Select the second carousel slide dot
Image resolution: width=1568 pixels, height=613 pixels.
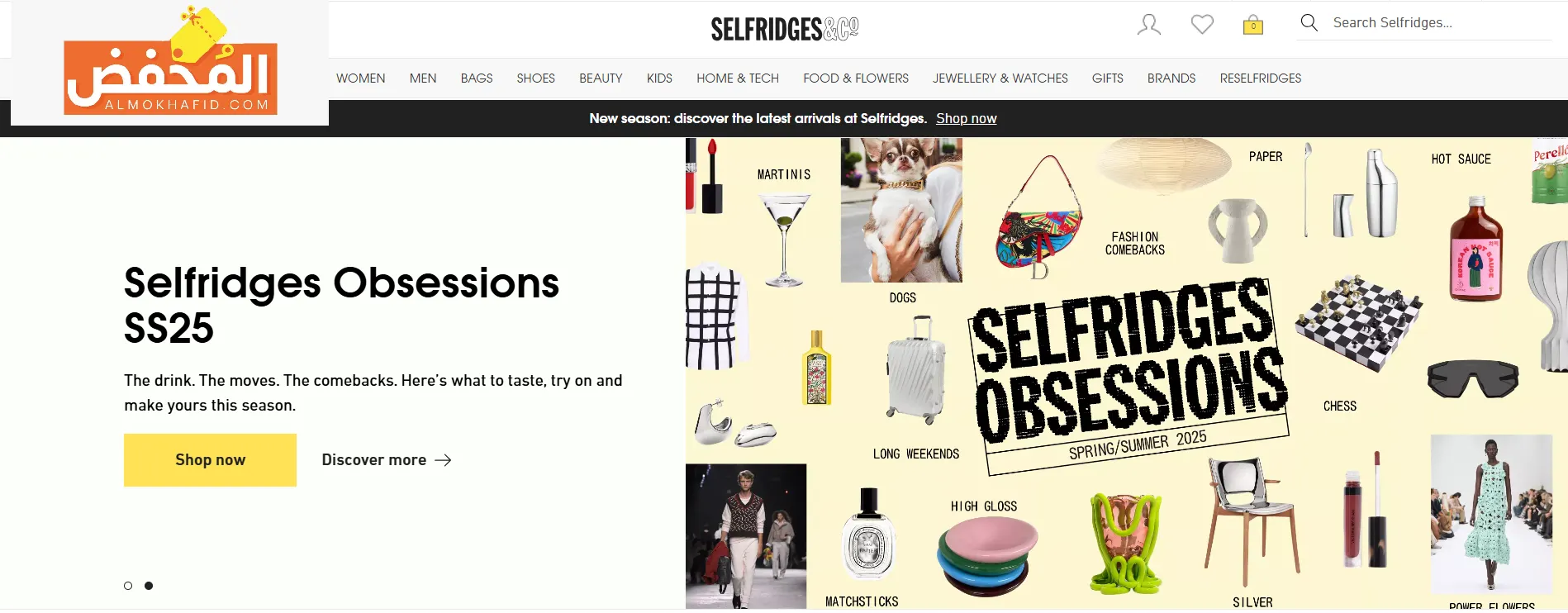coord(149,586)
